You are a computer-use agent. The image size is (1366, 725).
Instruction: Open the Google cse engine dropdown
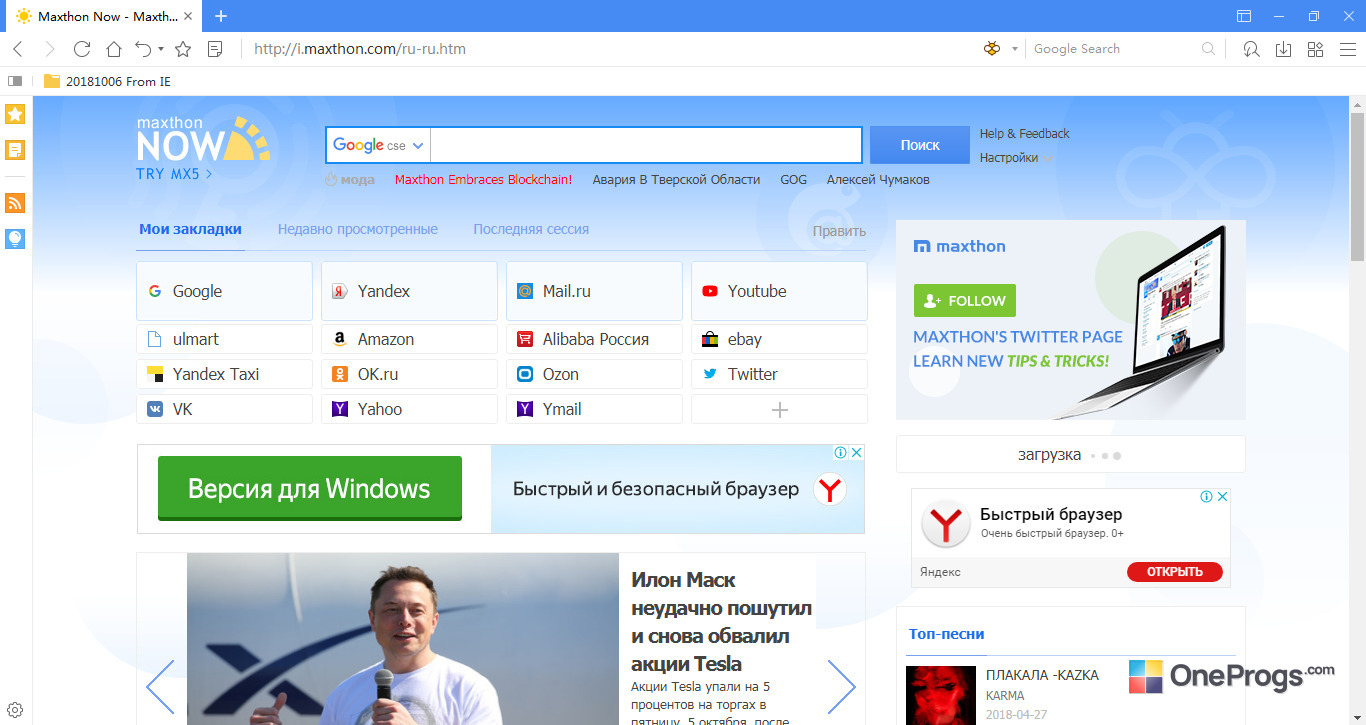tap(378, 145)
